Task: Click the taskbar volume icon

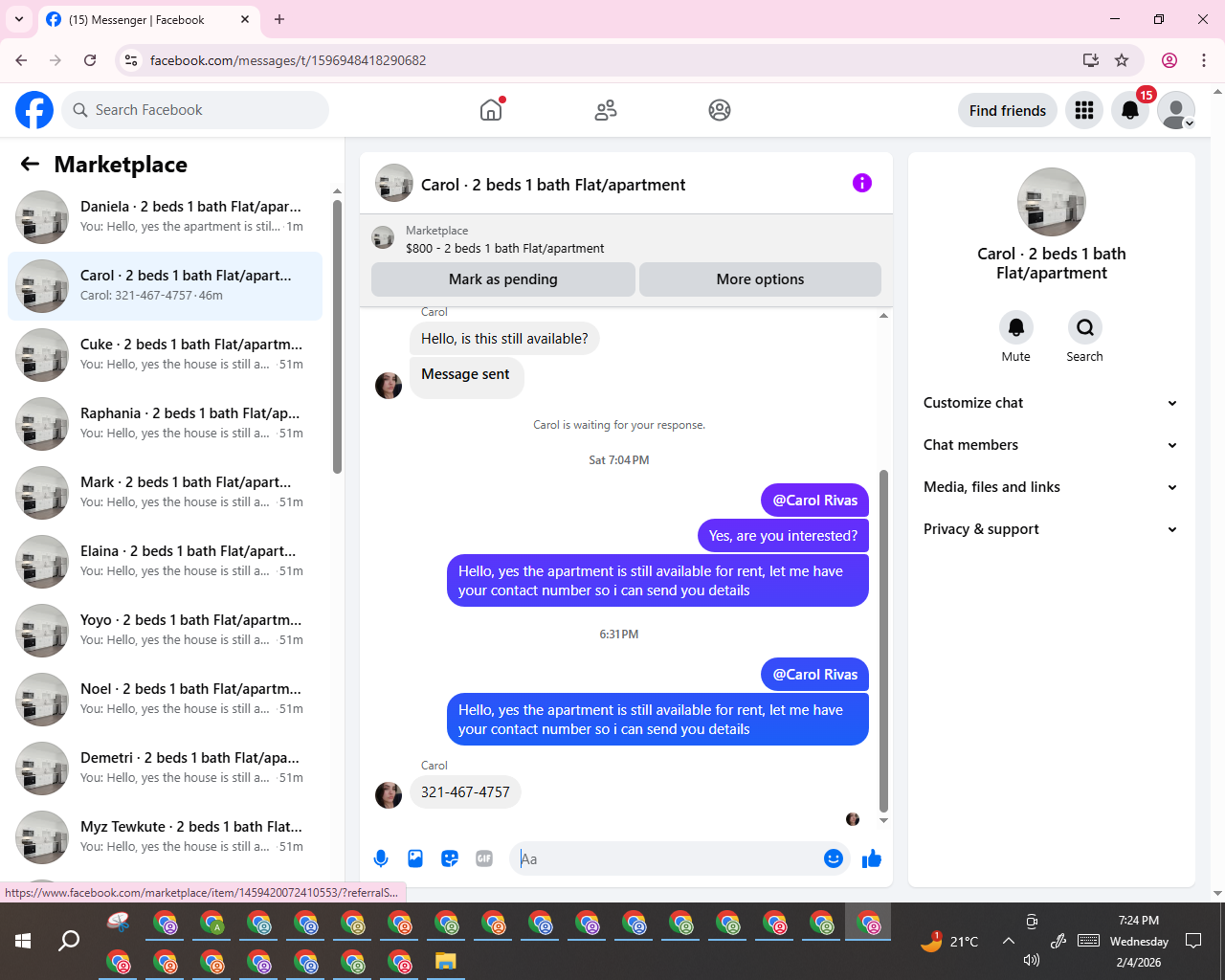Action: pyautogui.click(x=1032, y=960)
